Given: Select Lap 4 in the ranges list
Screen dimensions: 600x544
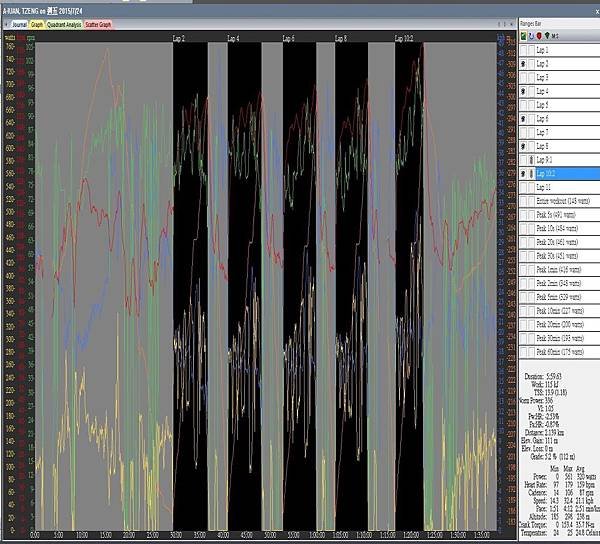Looking at the screenshot, I should [559, 91].
